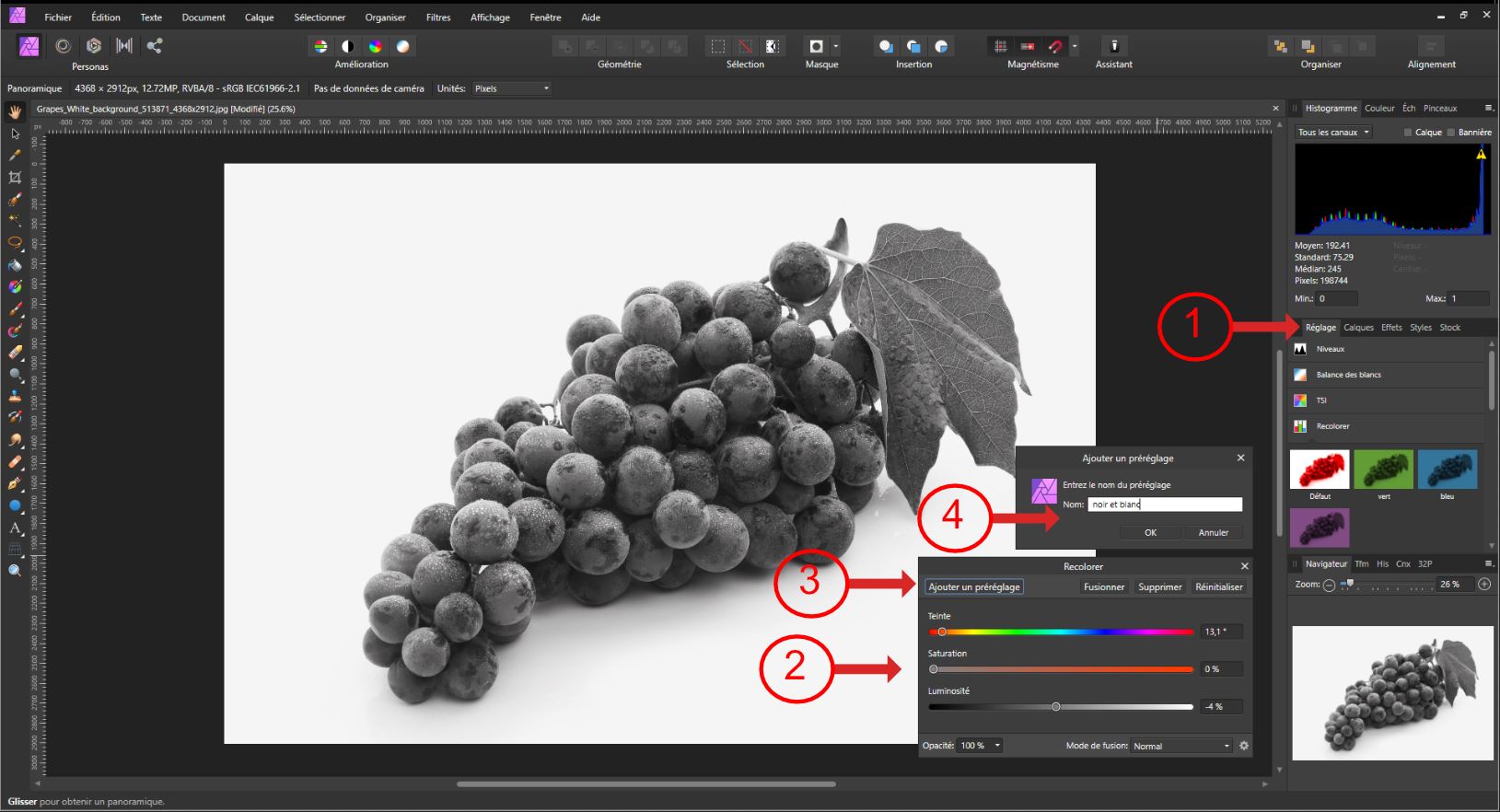This screenshot has width=1500, height=812.
Task: Switch to the Photo persona
Action: [29, 46]
